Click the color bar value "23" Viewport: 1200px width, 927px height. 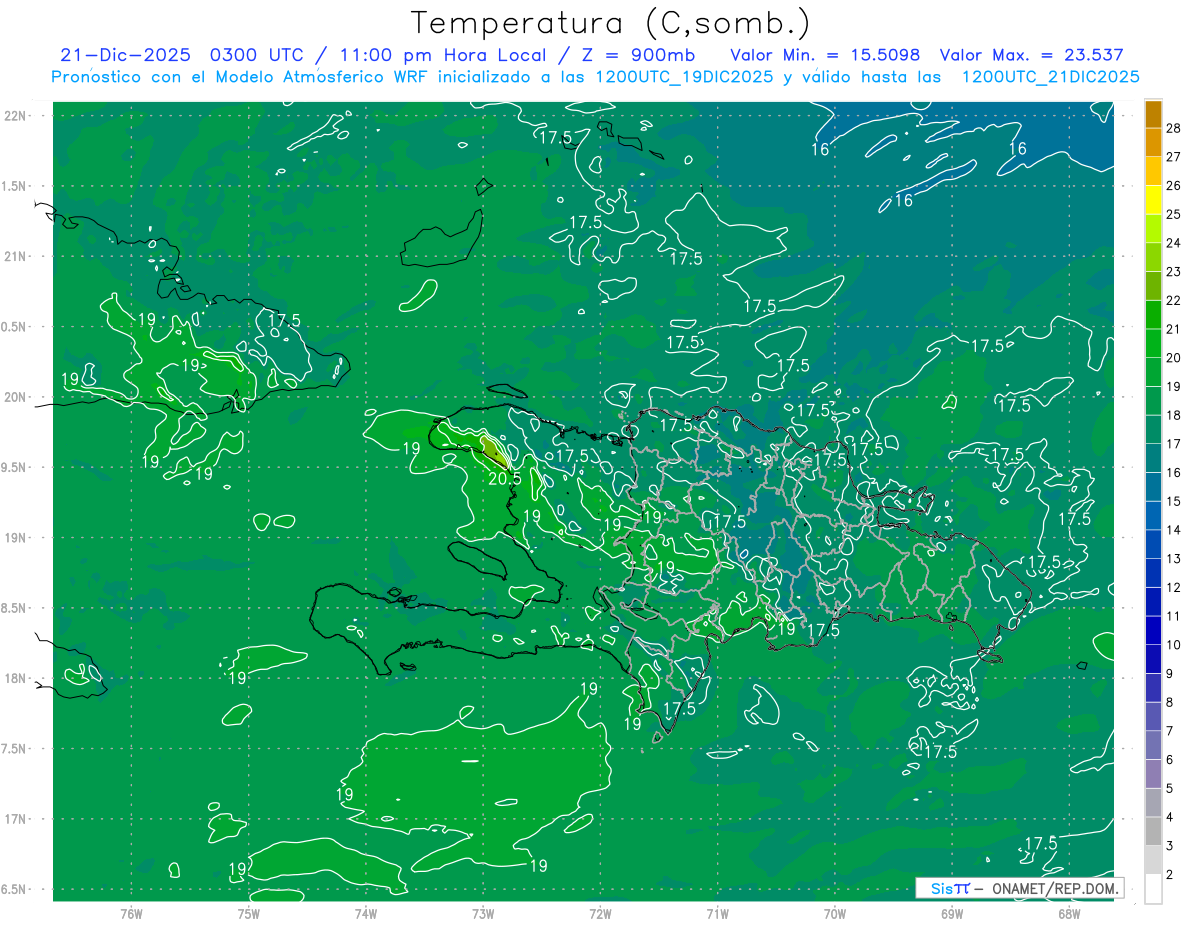point(1174,272)
